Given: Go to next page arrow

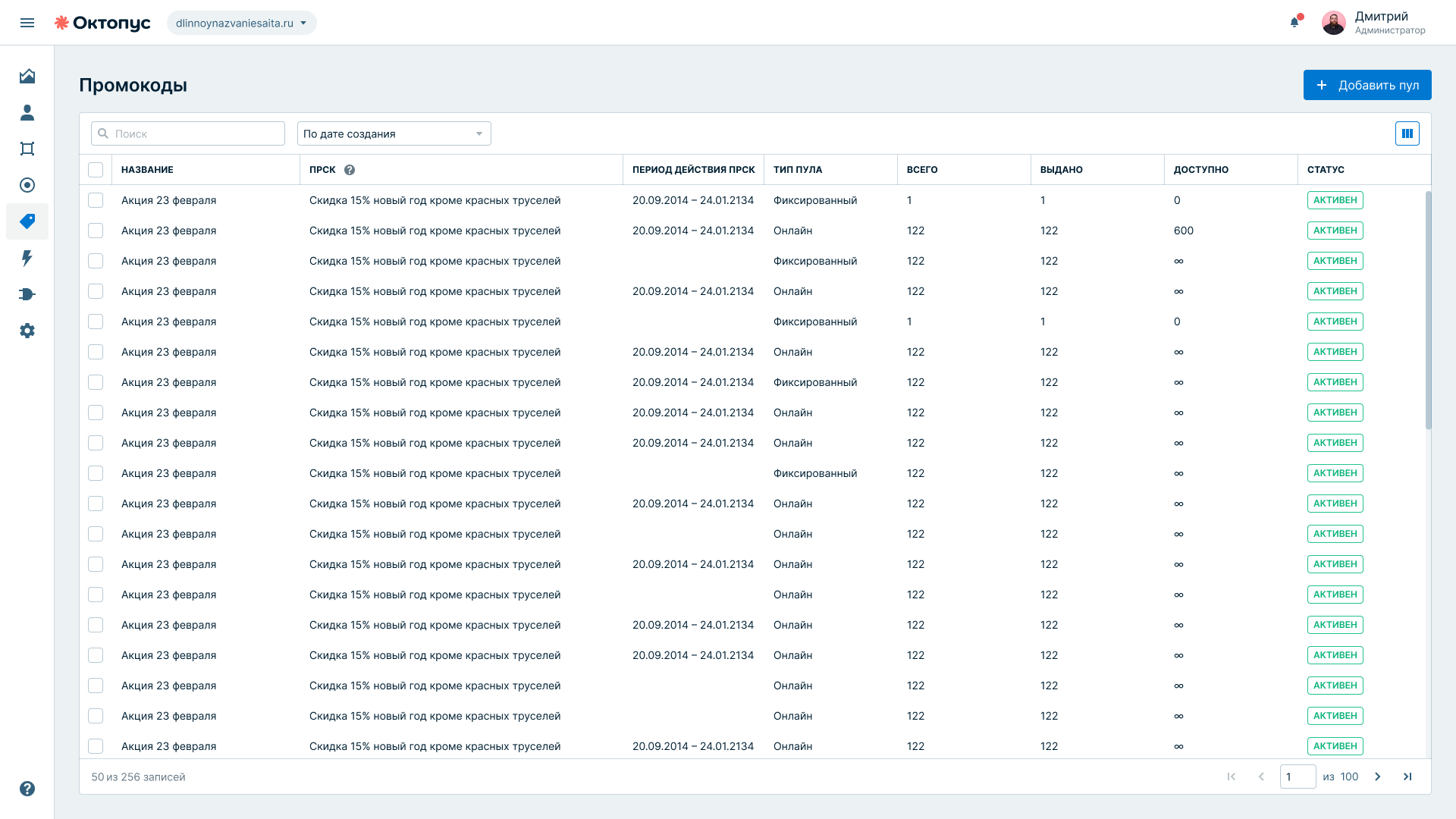Looking at the screenshot, I should point(1378,777).
